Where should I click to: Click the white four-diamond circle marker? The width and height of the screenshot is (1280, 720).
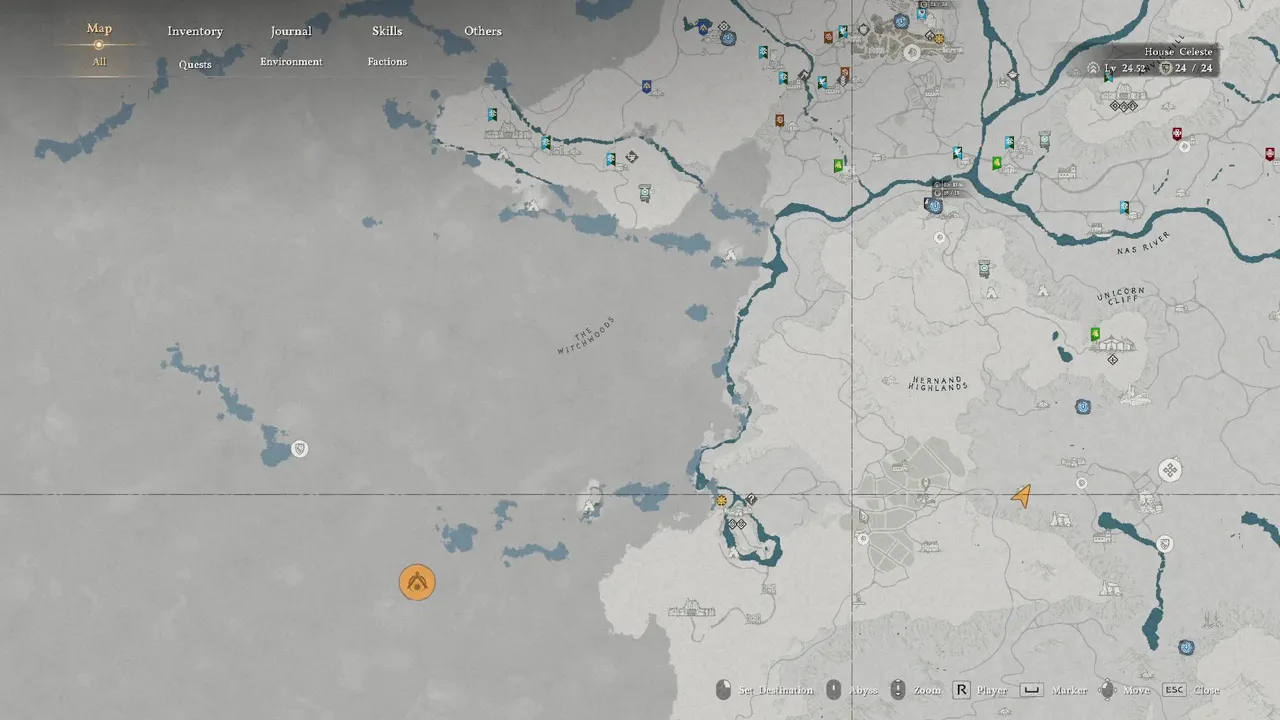pos(1170,470)
